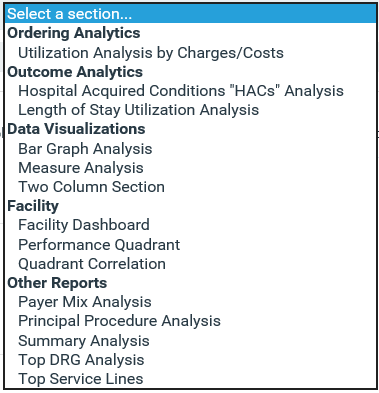Choose the Bar Graph Analysis option
The height and width of the screenshot is (393, 379).
click(191, 149)
